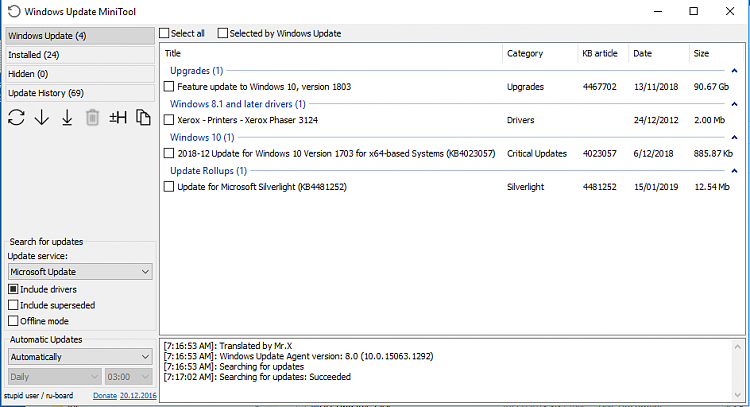The height and width of the screenshot is (407, 750).
Task: Toggle Selected by Windows Update checkbox
Action: [222, 33]
